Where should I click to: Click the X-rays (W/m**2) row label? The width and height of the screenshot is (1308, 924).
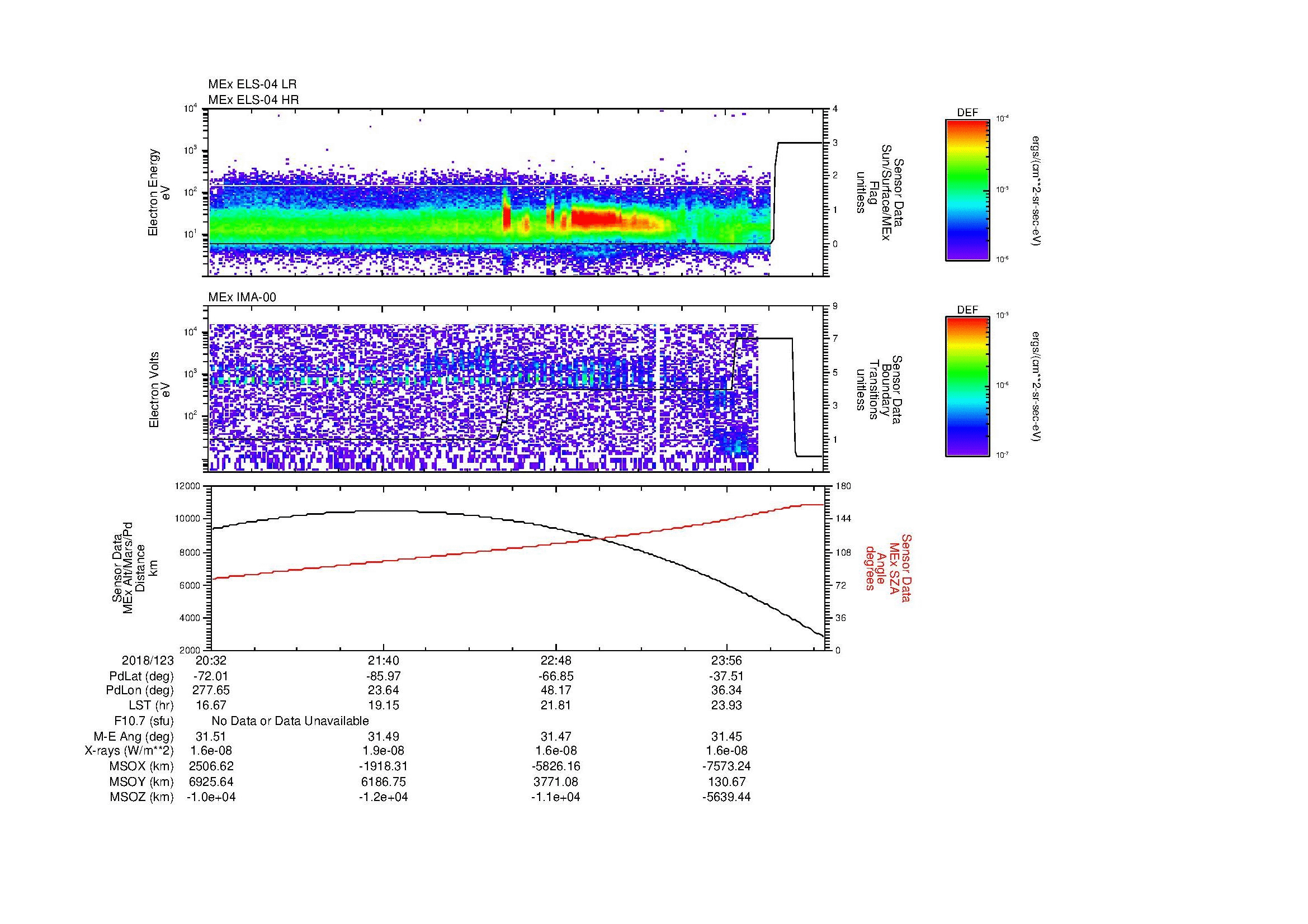point(129,751)
